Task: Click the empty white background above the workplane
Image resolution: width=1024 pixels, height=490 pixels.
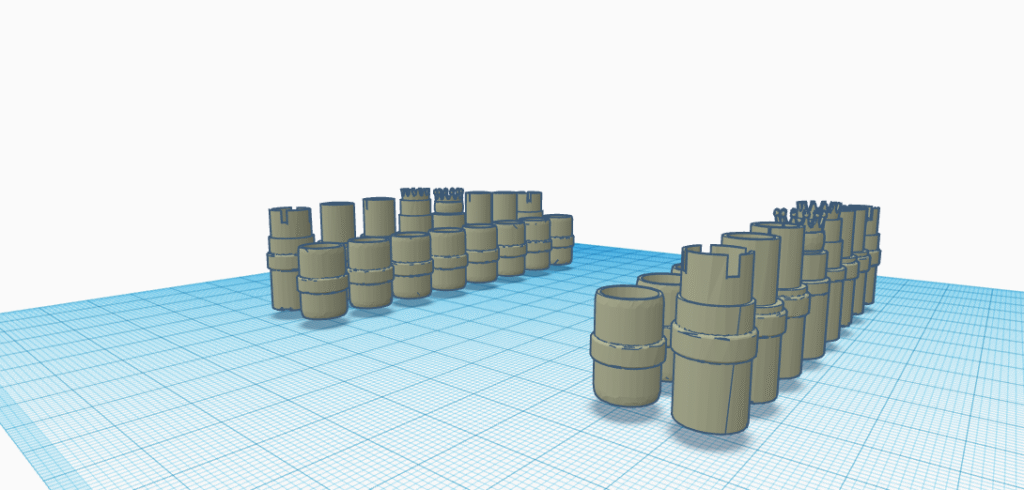Action: 500,80
